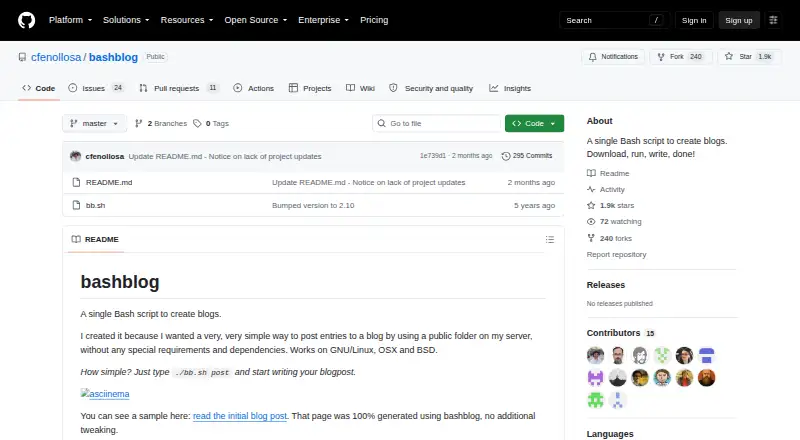
Task: Open commit hash 1e739d1
Action: (432, 156)
